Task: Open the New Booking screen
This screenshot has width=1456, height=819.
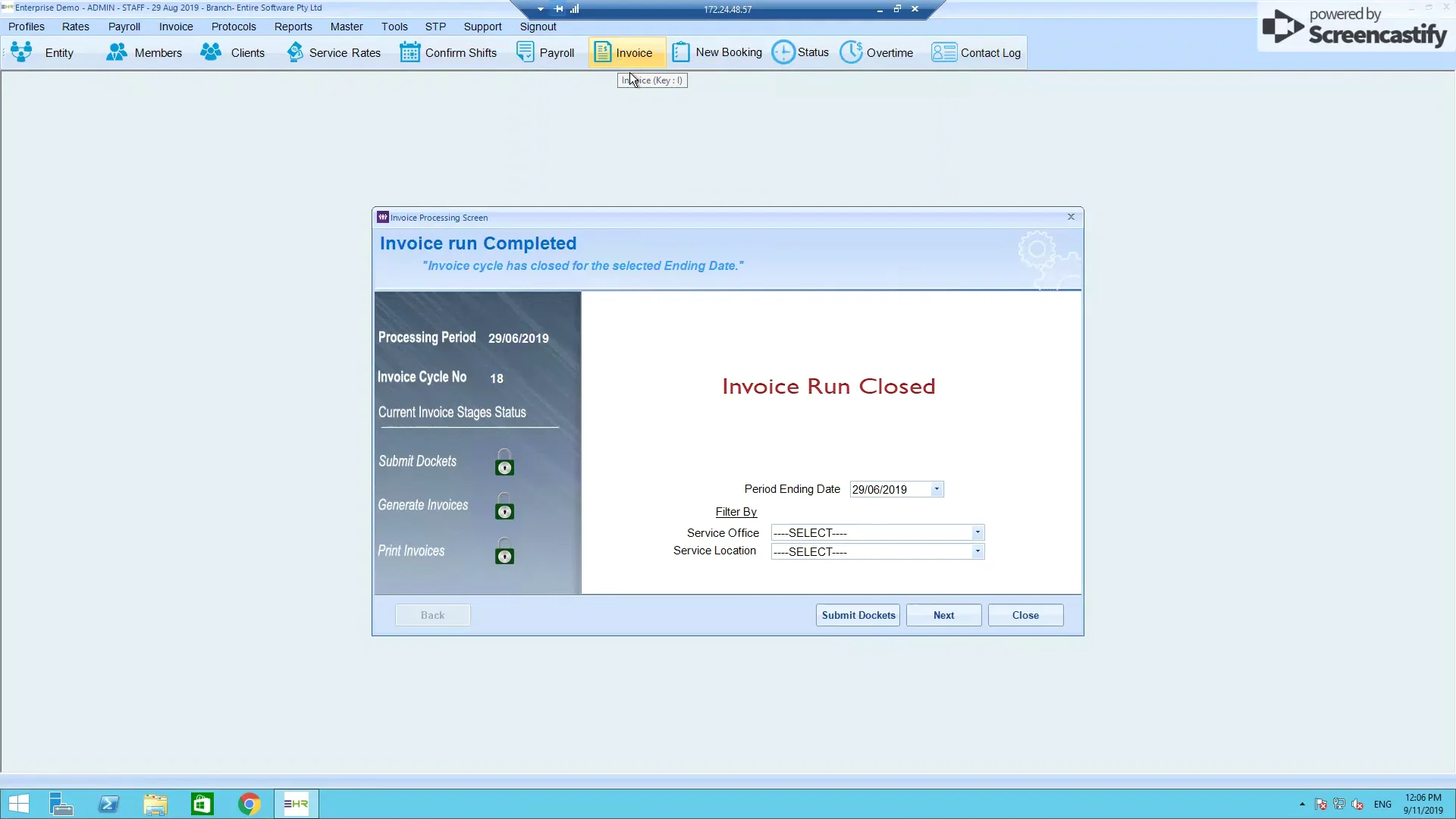Action: point(716,52)
